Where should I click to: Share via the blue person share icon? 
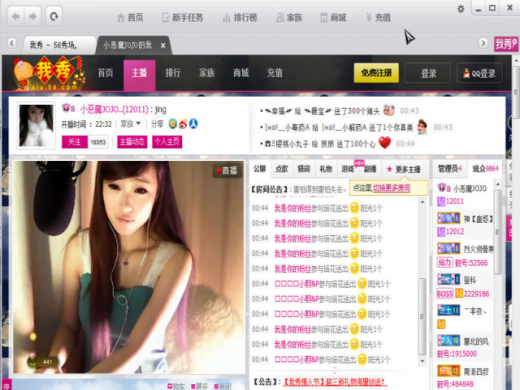tap(194, 124)
